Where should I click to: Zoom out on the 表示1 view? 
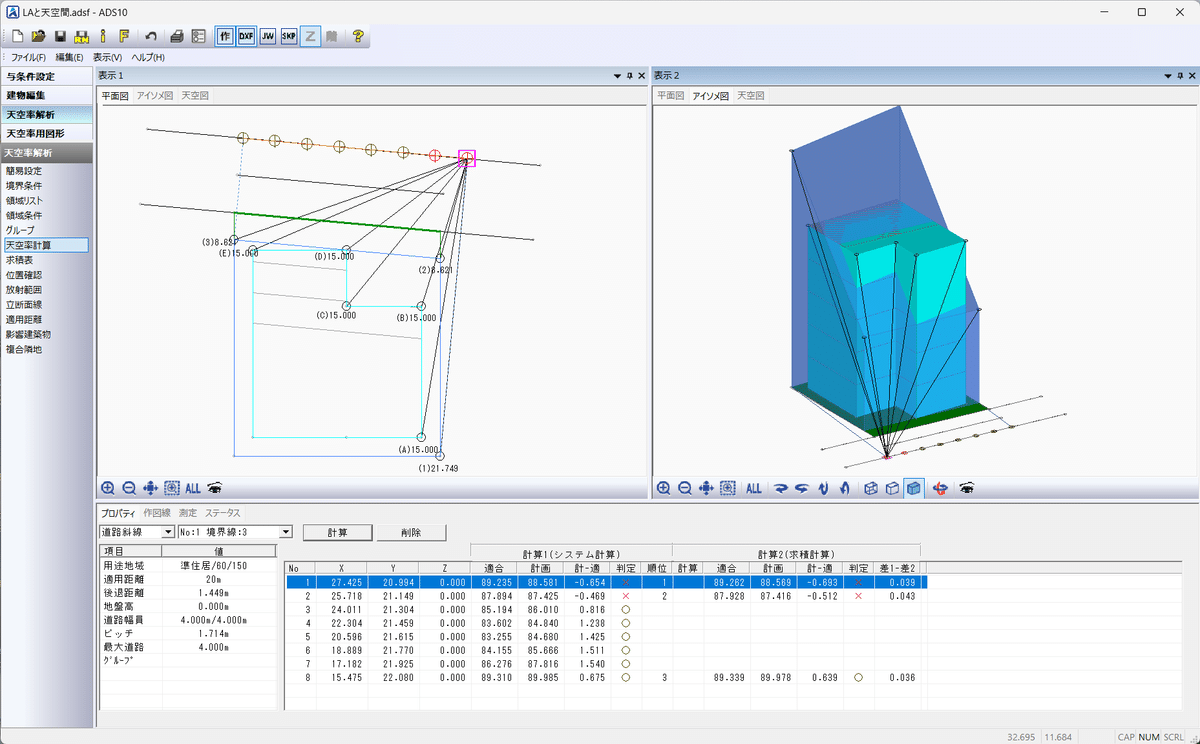coord(129,488)
